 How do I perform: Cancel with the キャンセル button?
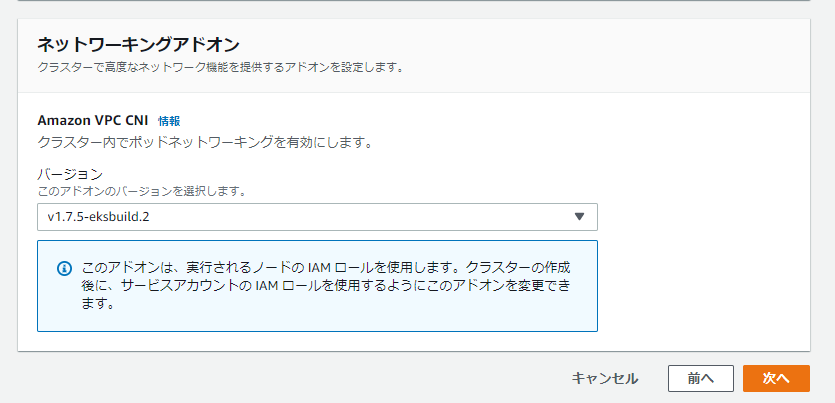pos(604,378)
